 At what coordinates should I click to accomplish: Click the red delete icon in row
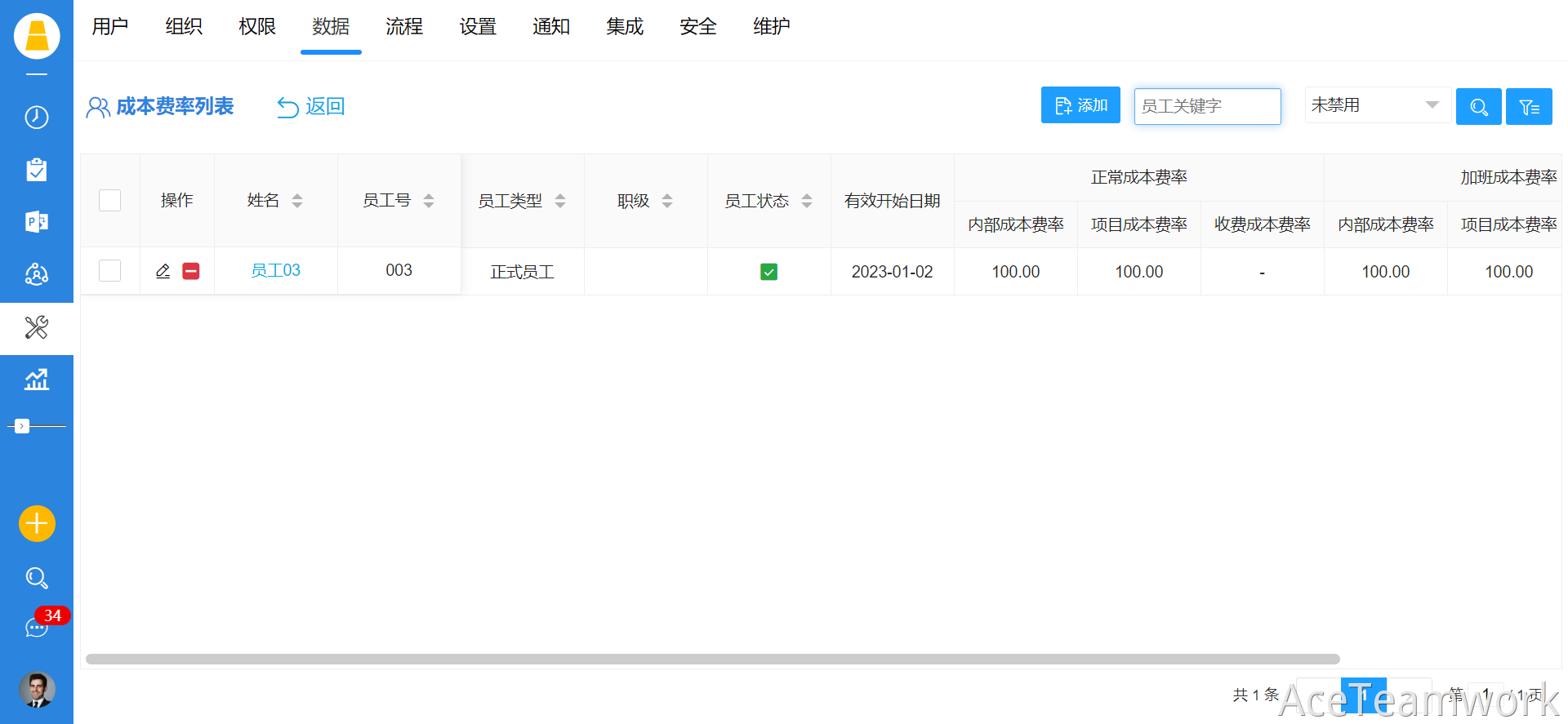click(191, 271)
